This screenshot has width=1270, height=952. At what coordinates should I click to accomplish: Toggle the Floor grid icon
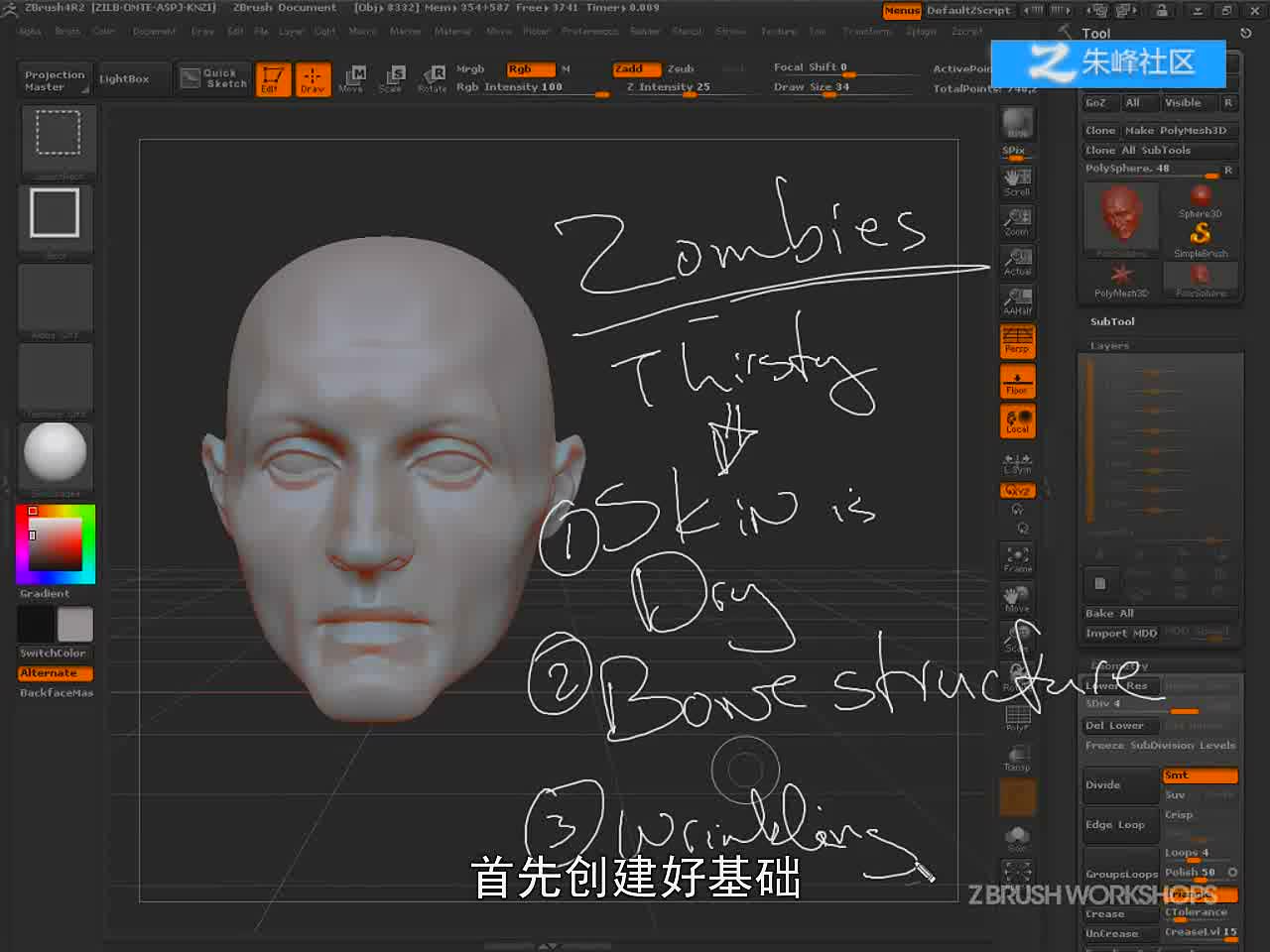click(x=1017, y=382)
